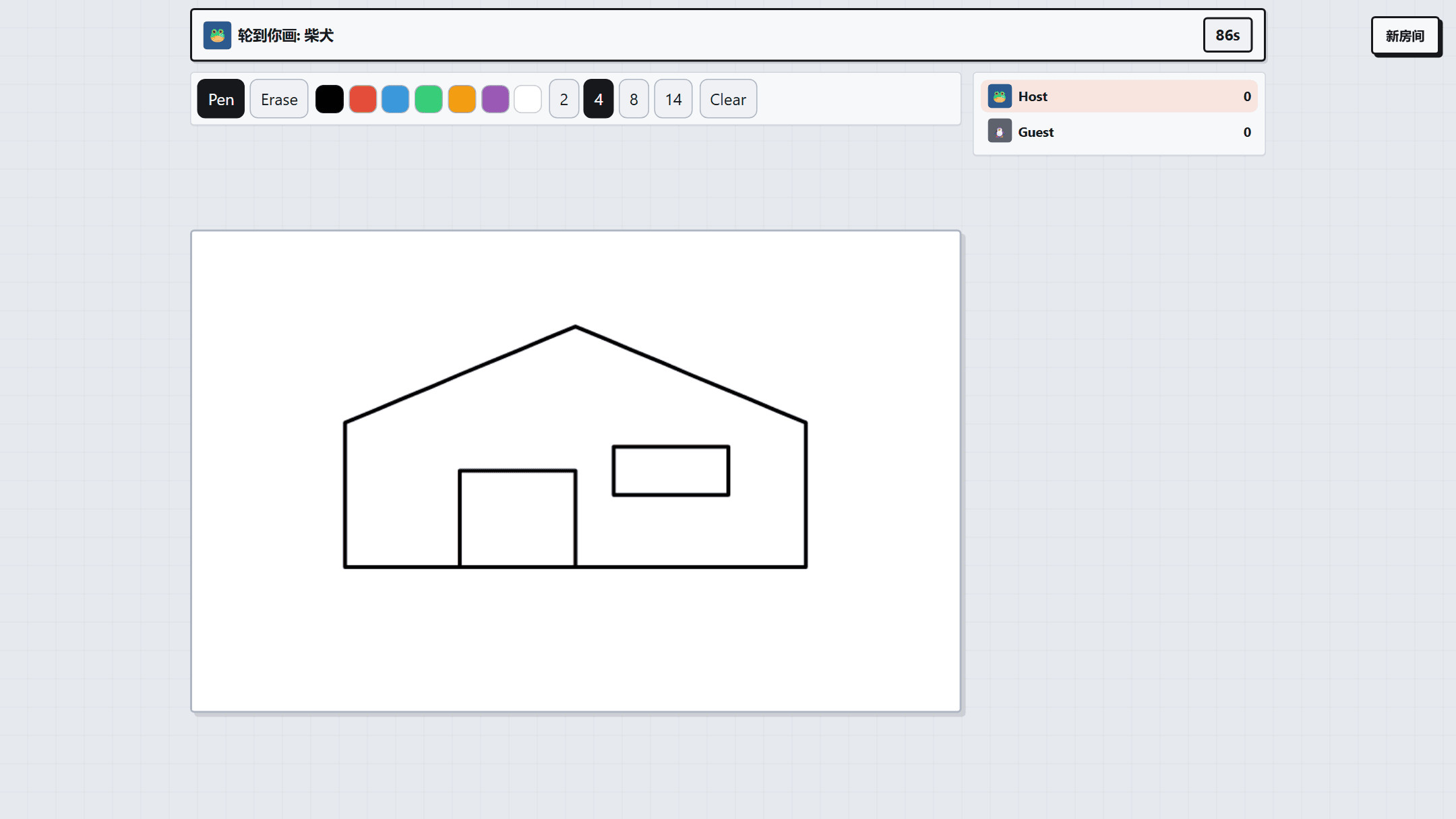Set brush size to 2

564,99
